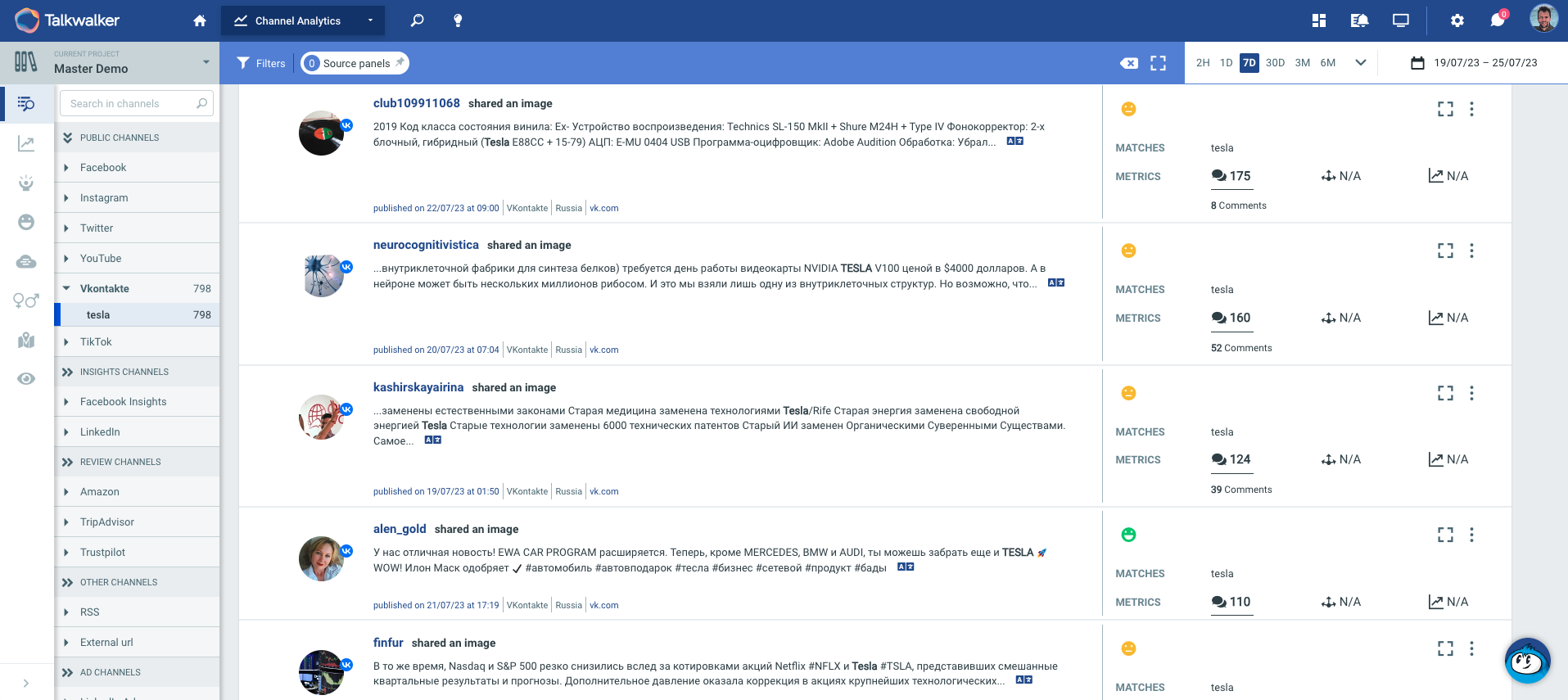Open the dashboards grid icon

point(1319,20)
